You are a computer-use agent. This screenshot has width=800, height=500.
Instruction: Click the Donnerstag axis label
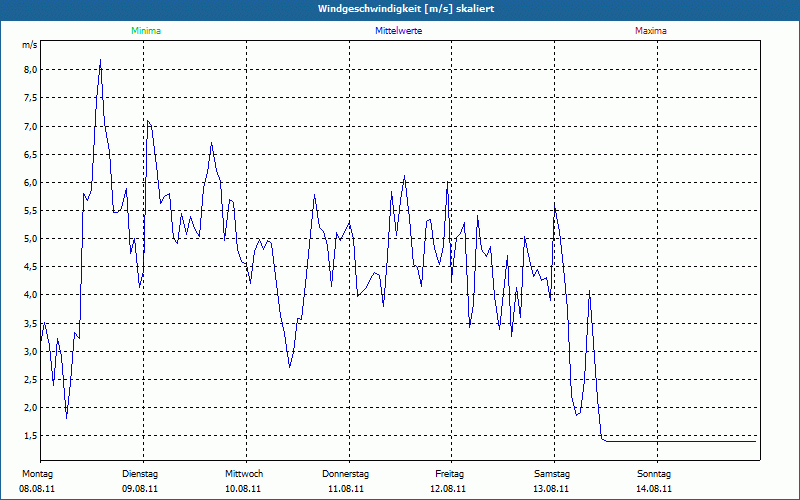[x=345, y=474]
